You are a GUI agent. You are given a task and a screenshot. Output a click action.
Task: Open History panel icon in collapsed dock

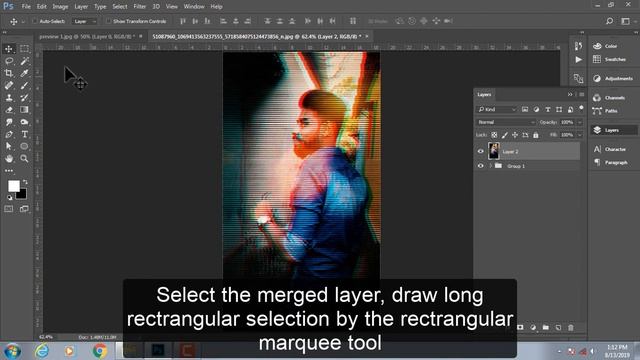coord(578,46)
